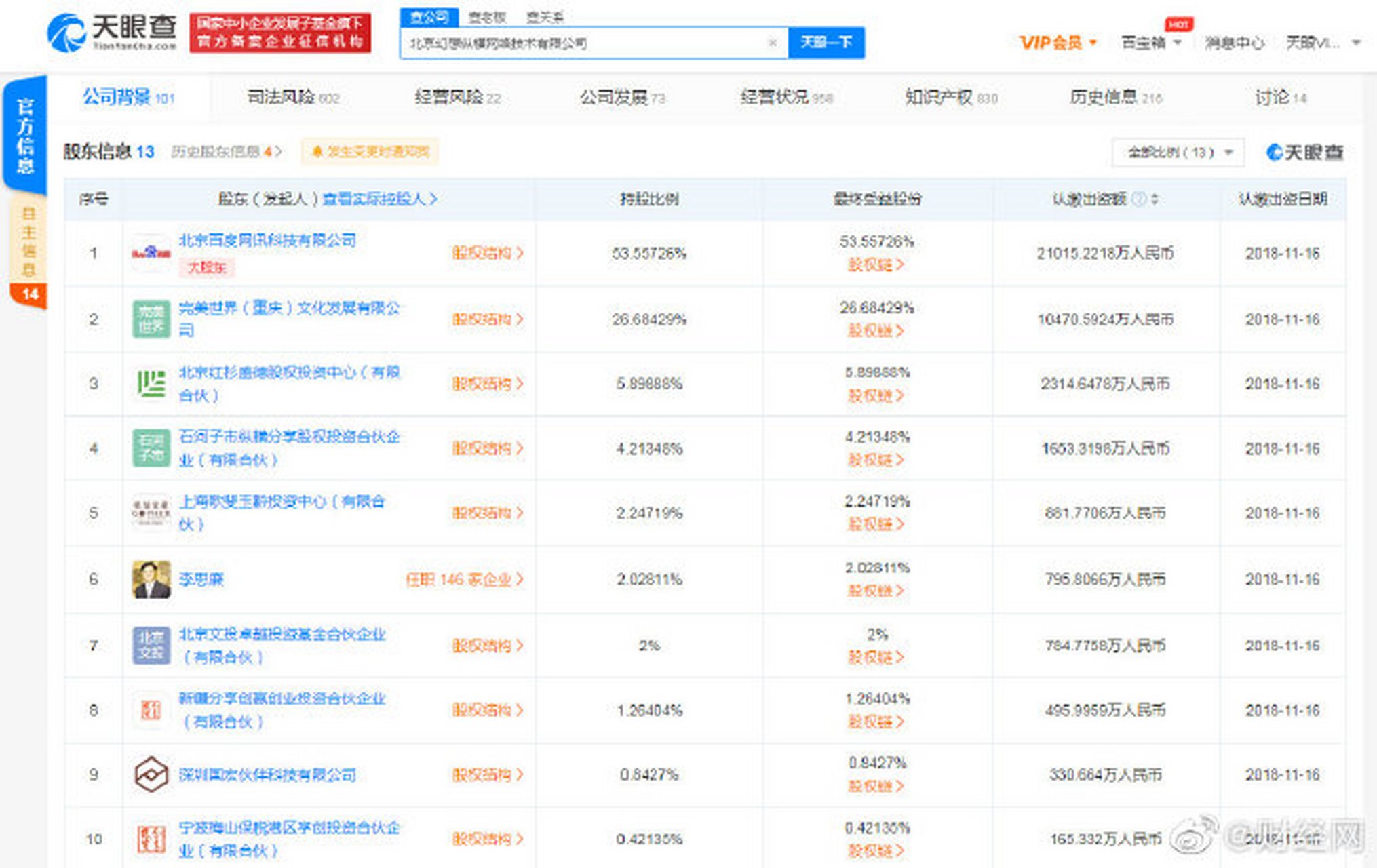This screenshot has height=868, width=1377.
Task: Open 股权结构 for 北京红杉 row
Action: tap(488, 384)
